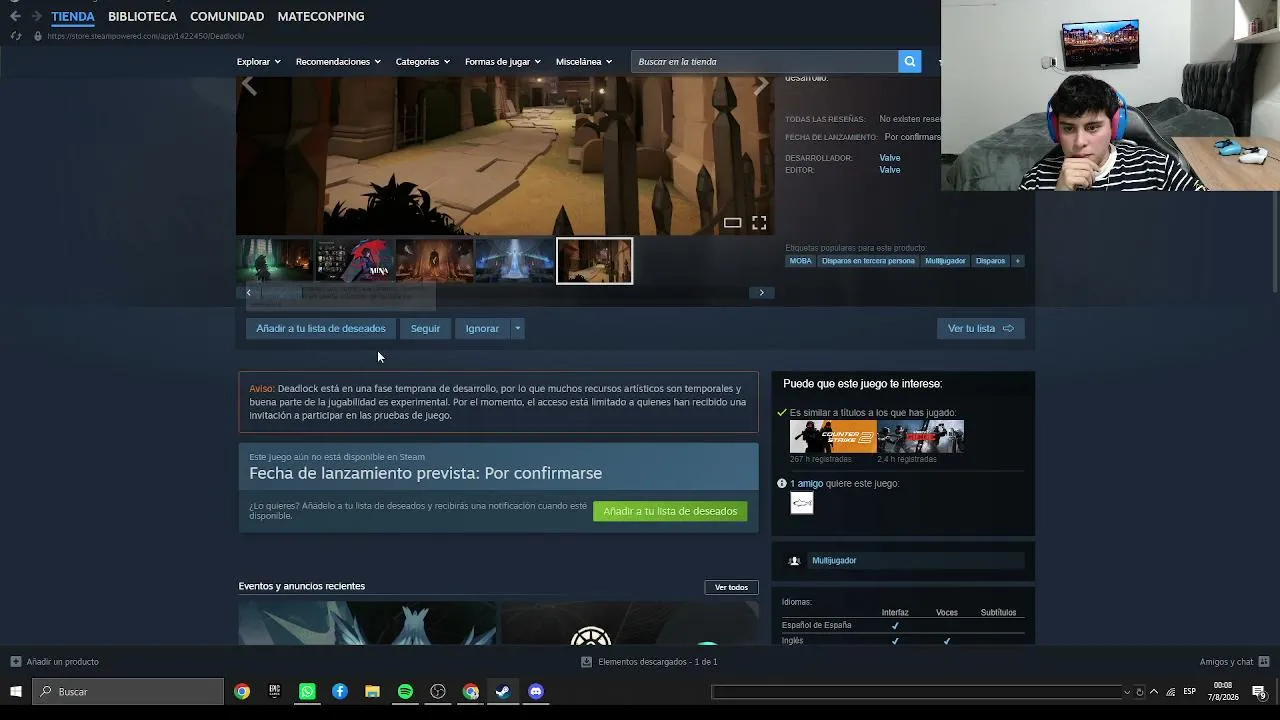Expand the Miscelánea dropdown menu

(584, 62)
